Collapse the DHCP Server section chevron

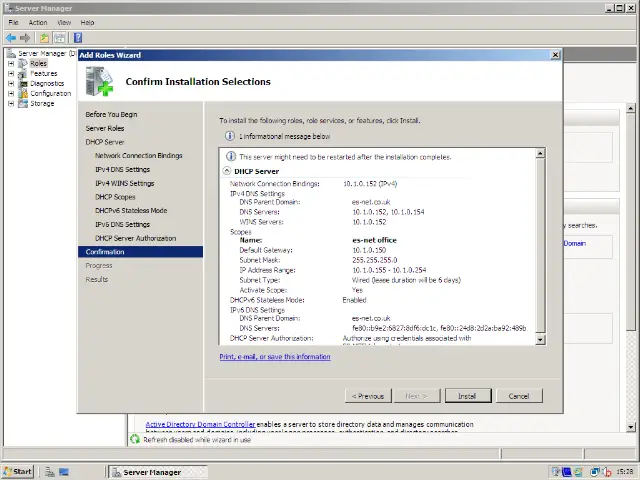coord(227,171)
